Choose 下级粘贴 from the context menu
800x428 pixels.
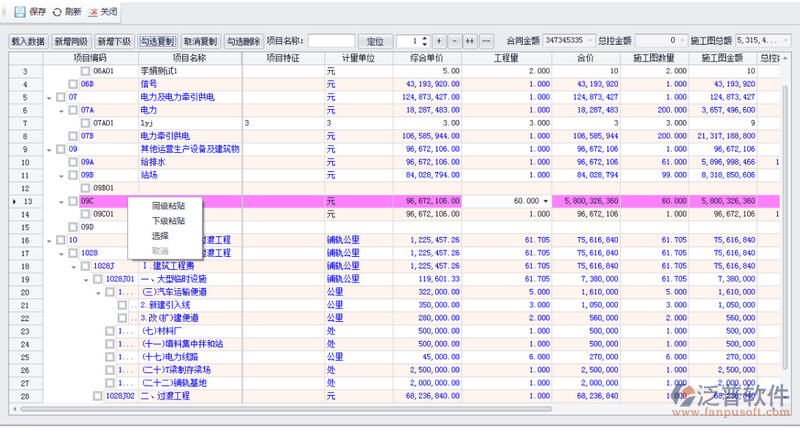pyautogui.click(x=168, y=220)
